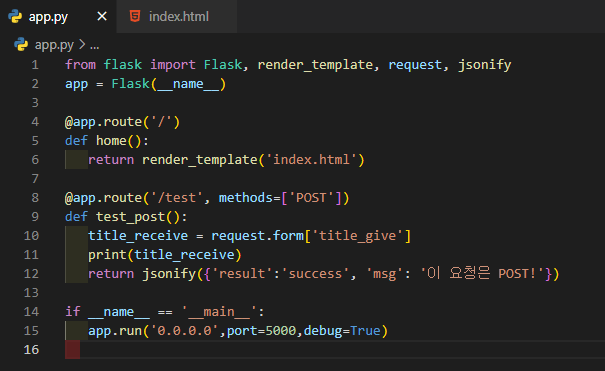605x371 pixels.
Task: Close the app.py tab
Action: pos(102,17)
